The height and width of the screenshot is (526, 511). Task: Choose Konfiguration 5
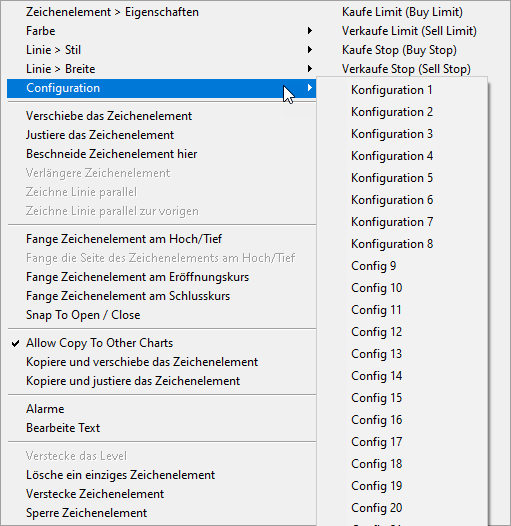point(402,178)
